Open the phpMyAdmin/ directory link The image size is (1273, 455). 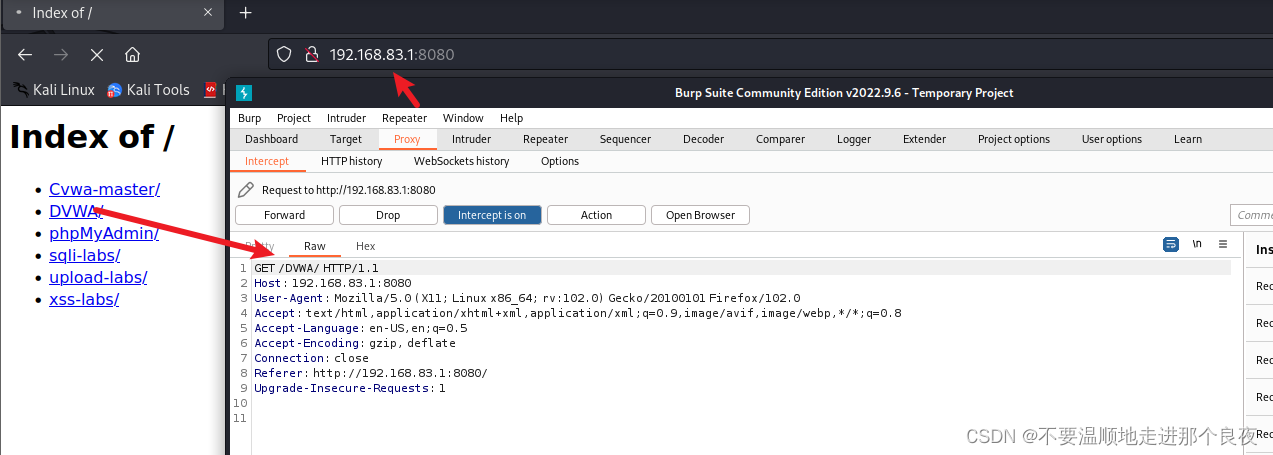coord(104,234)
